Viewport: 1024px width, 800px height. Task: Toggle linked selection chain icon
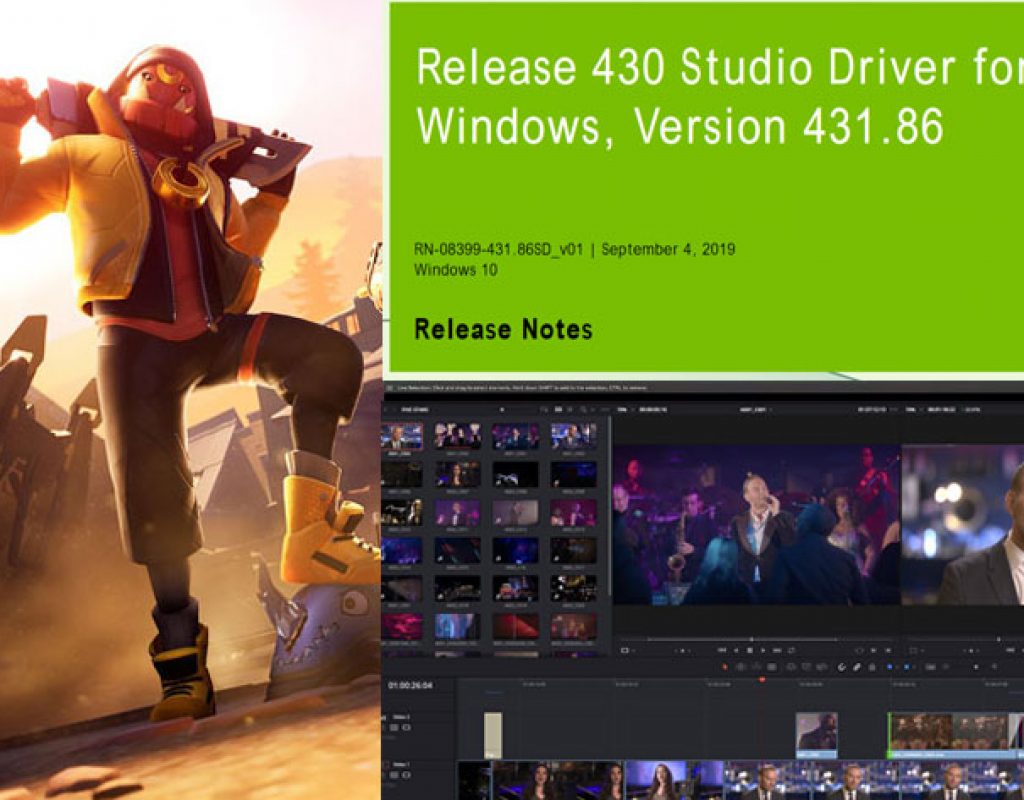click(856, 667)
